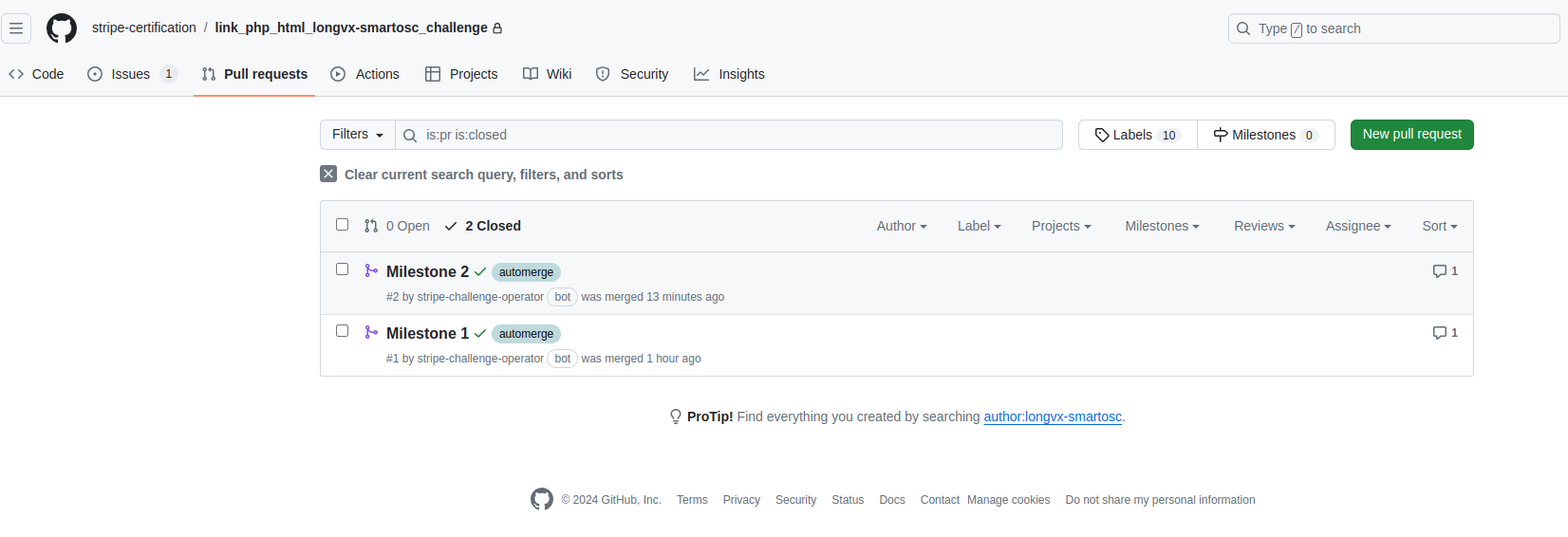Open the Pull requests tab
Image resolution: width=1568 pixels, height=537 pixels.
(254, 74)
